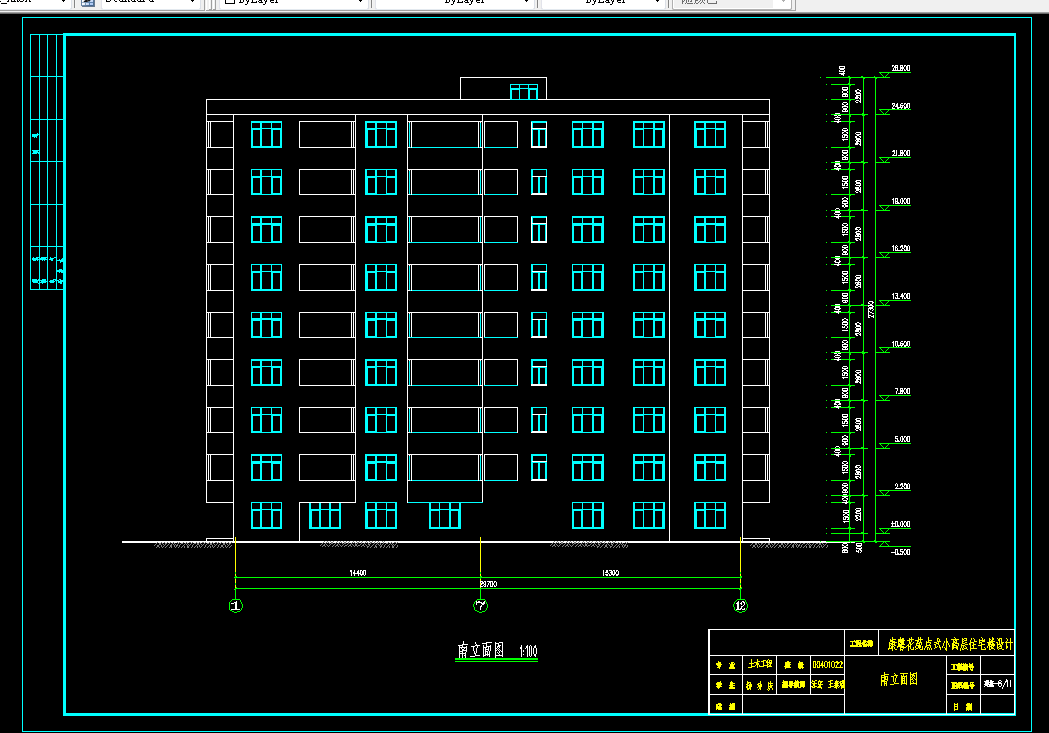Click the 土木工程 major cell
Viewport: 1049px width, 733px height.
coord(759,665)
